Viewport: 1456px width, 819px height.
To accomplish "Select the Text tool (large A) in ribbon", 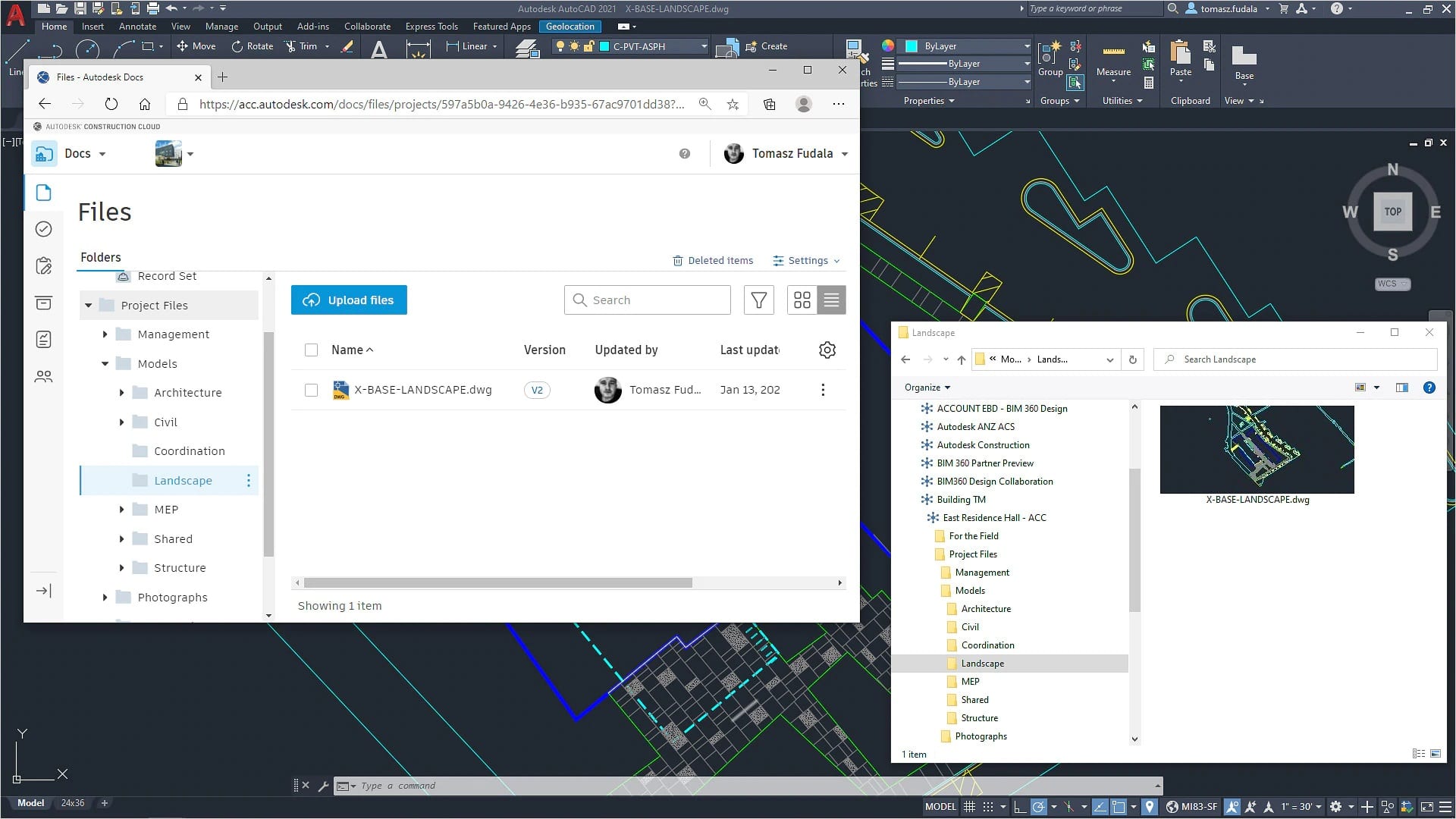I will click(379, 49).
